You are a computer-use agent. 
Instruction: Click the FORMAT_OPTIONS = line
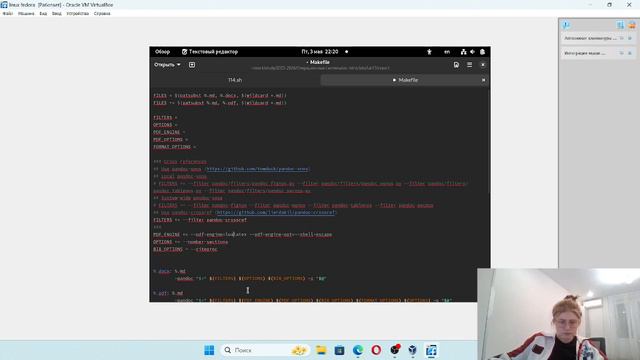point(175,147)
